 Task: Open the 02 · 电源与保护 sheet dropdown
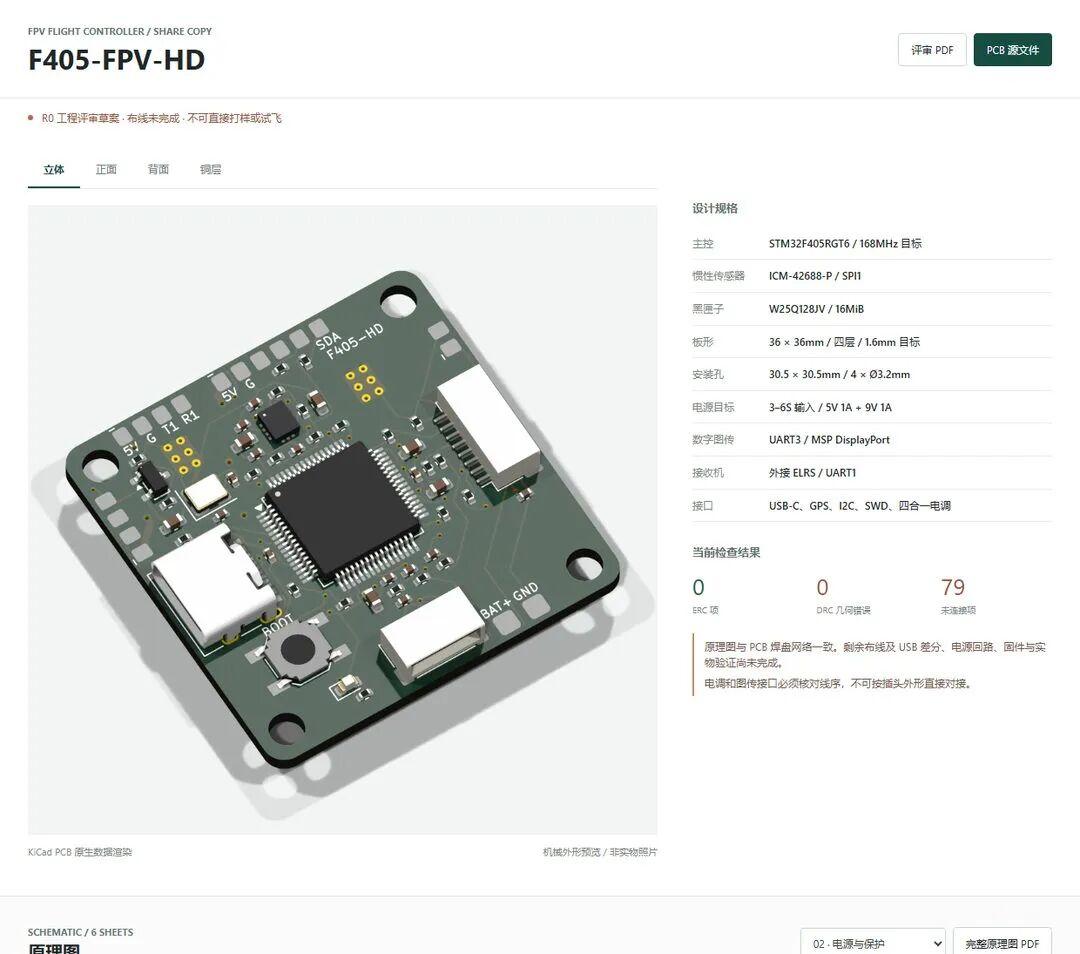point(873,943)
